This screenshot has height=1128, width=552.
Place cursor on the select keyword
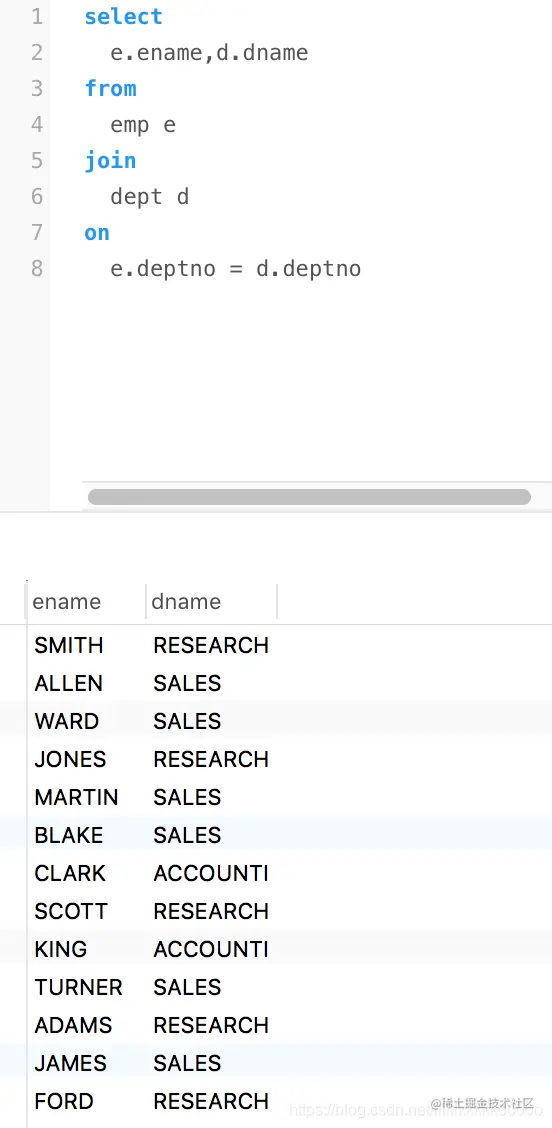click(x=124, y=17)
